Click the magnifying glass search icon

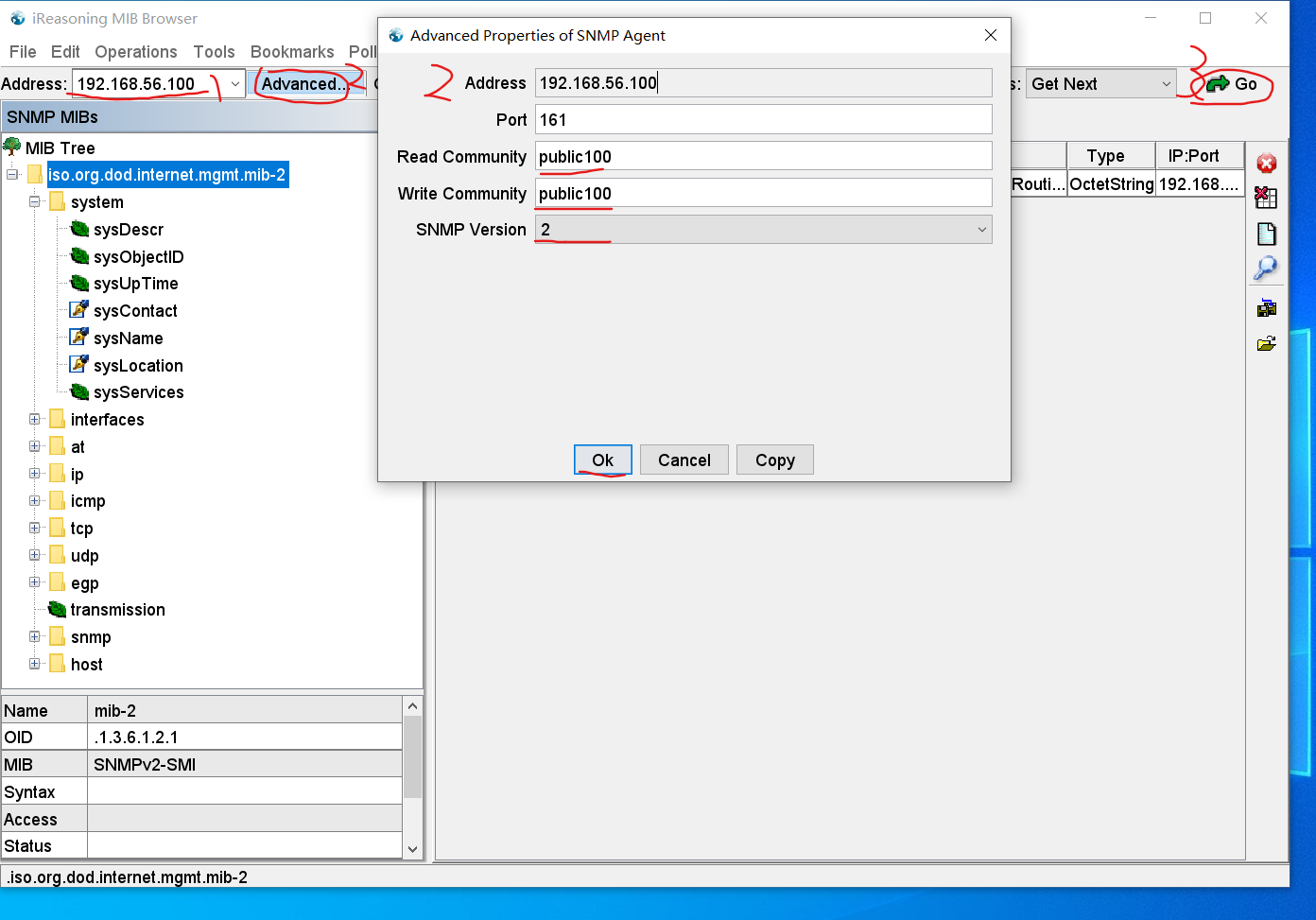(x=1267, y=268)
